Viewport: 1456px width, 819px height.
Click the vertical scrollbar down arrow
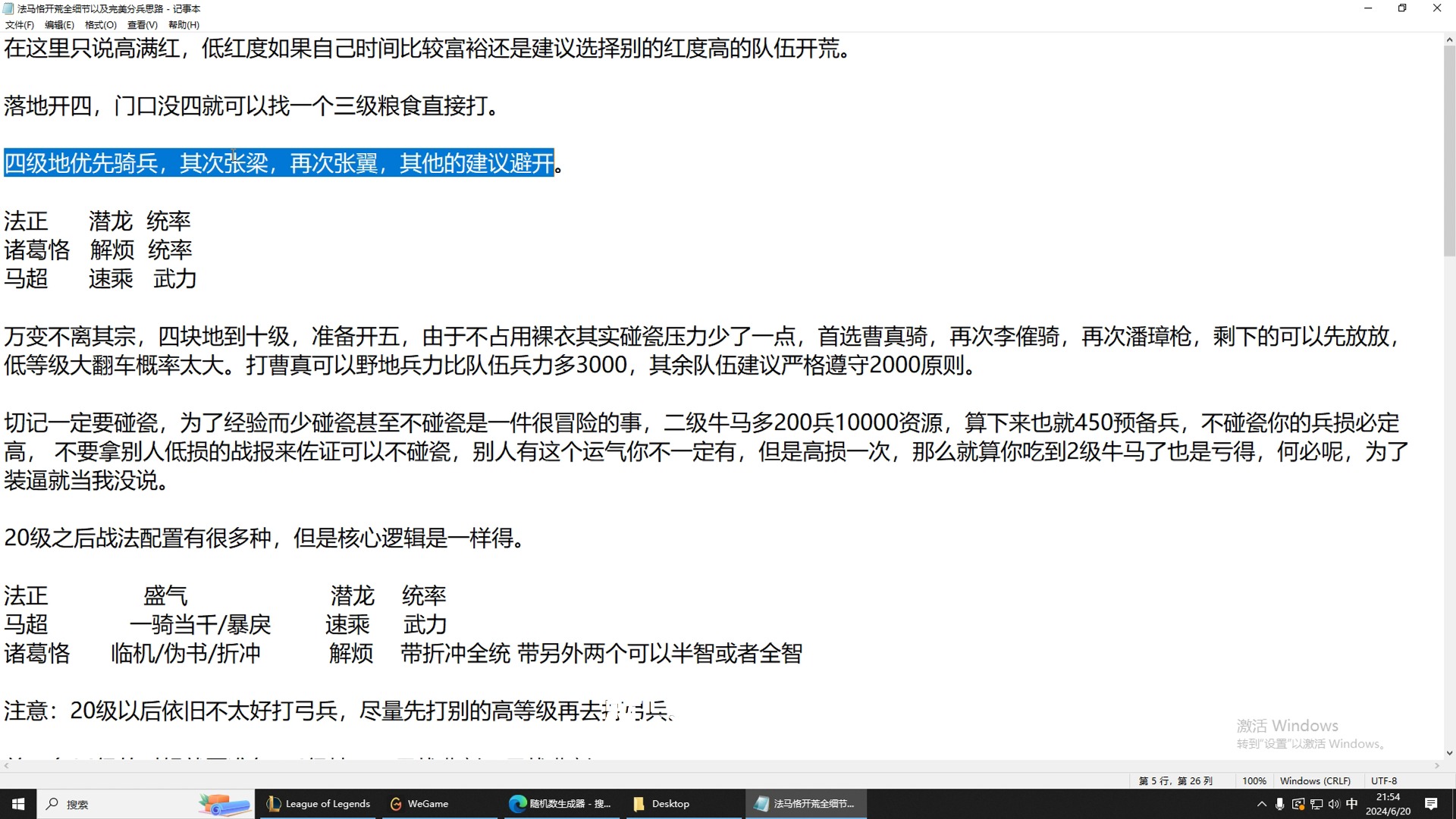pyautogui.click(x=1449, y=753)
